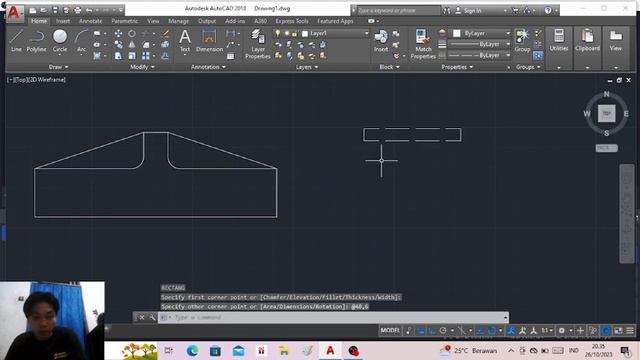The image size is (640, 360).
Task: Click the Mirror tool icon
Action: (132, 44)
